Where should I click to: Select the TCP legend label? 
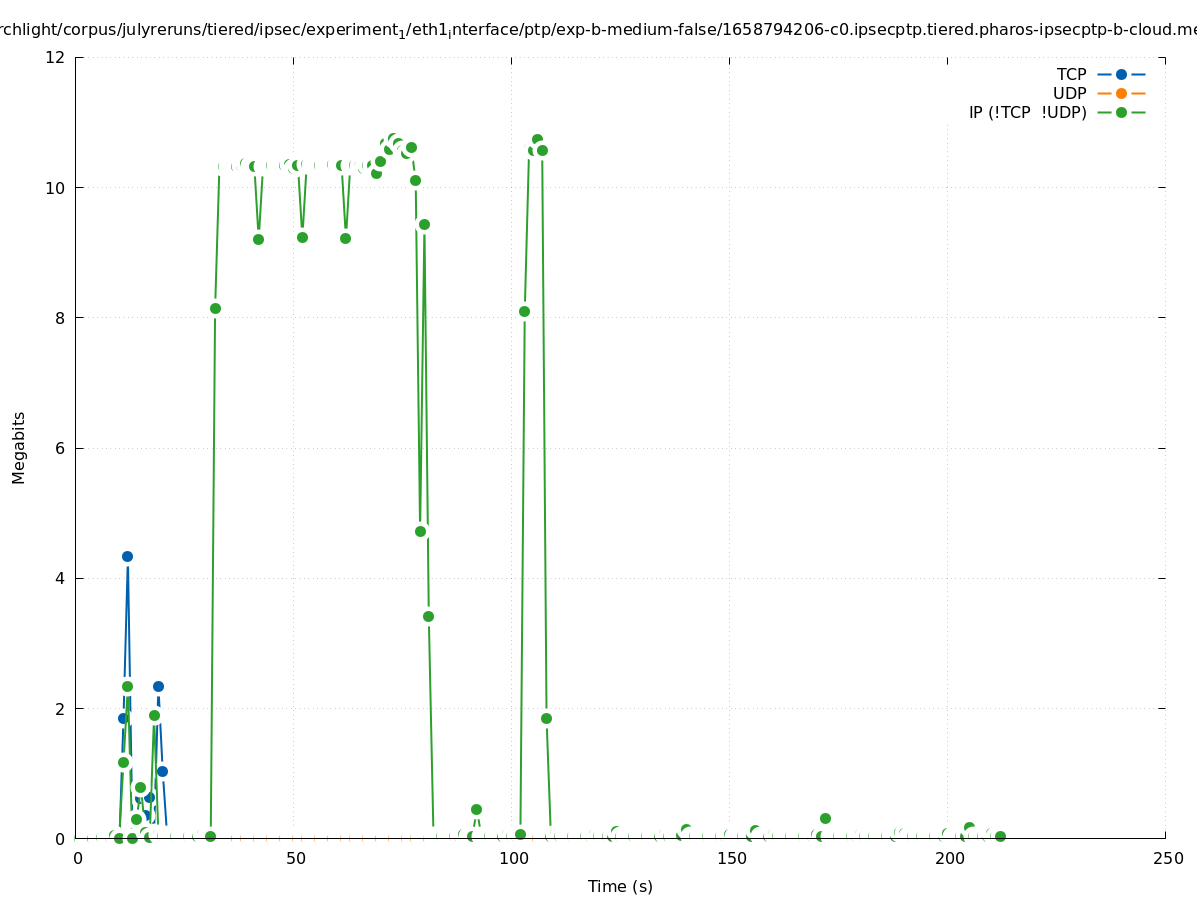[1071, 74]
